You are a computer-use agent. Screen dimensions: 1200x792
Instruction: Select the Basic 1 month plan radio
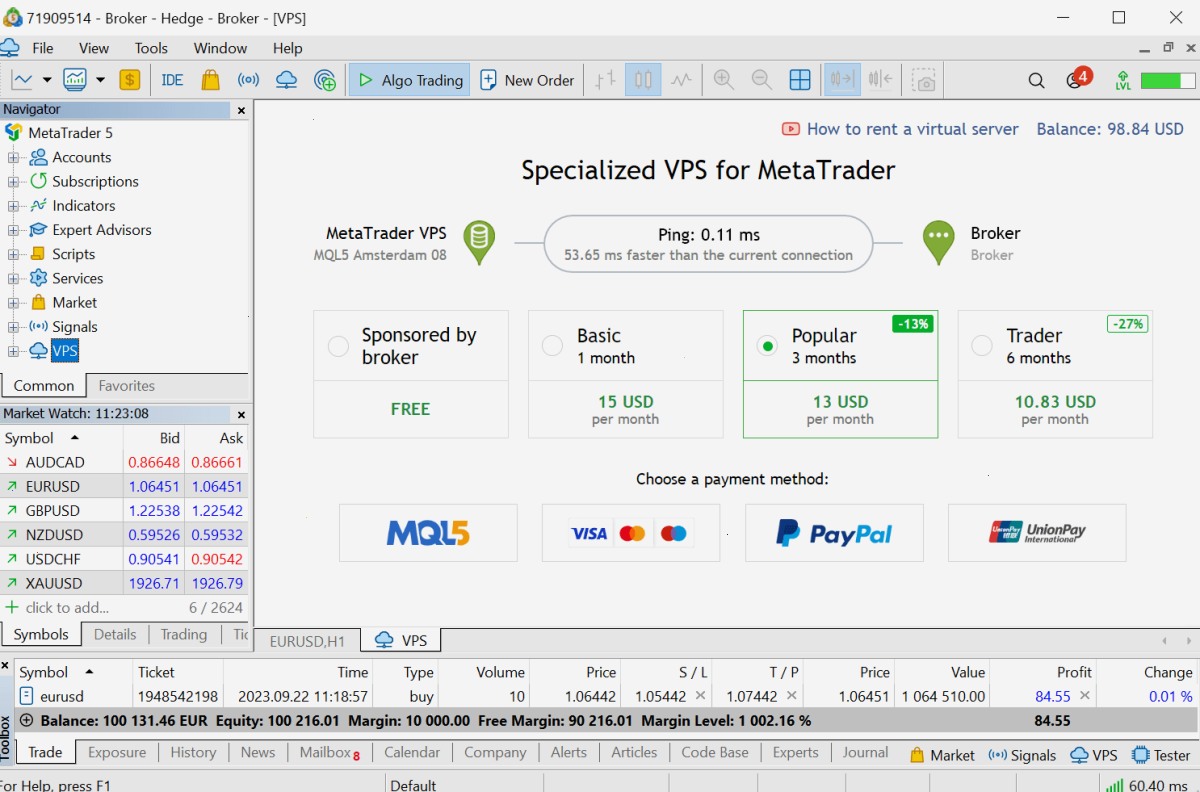[x=552, y=346]
